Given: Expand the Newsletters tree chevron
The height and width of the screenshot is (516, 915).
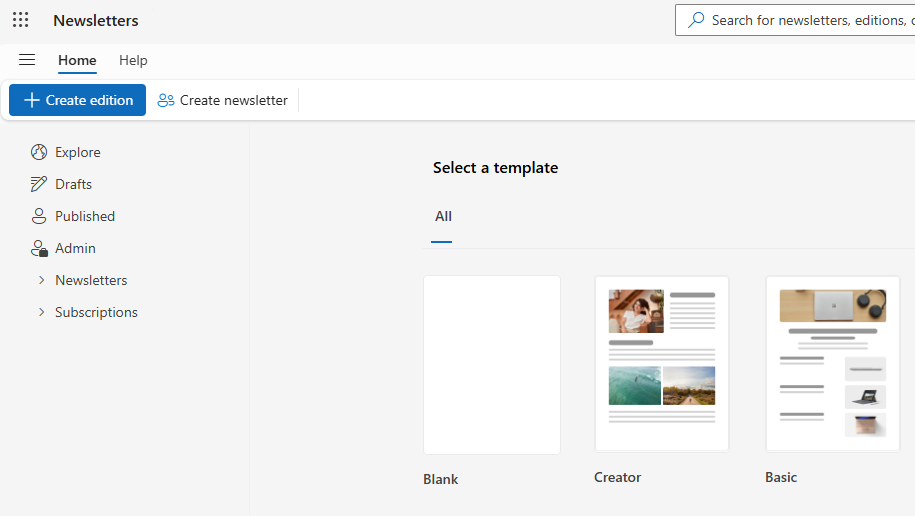Looking at the screenshot, I should [x=41, y=280].
